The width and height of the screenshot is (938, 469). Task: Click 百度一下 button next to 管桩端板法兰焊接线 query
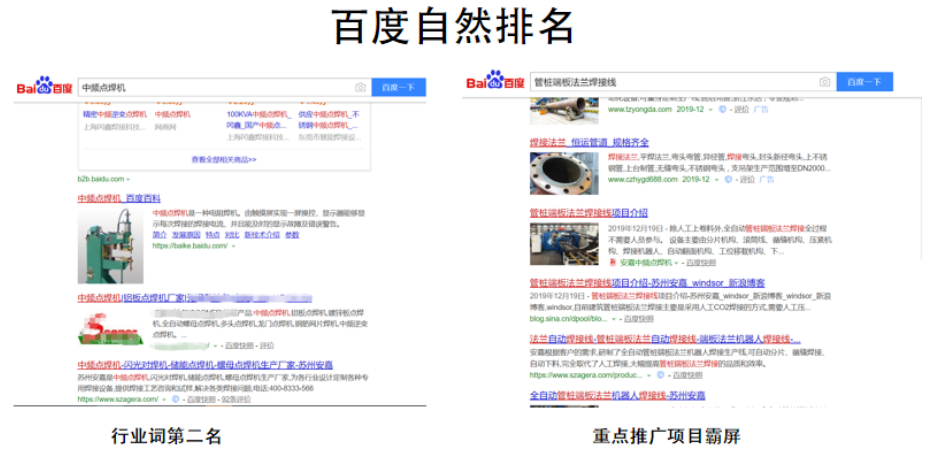(864, 82)
